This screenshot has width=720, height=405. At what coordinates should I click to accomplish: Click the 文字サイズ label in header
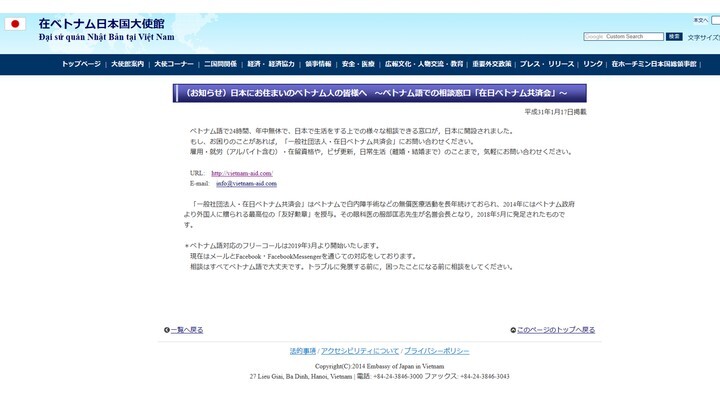point(703,38)
